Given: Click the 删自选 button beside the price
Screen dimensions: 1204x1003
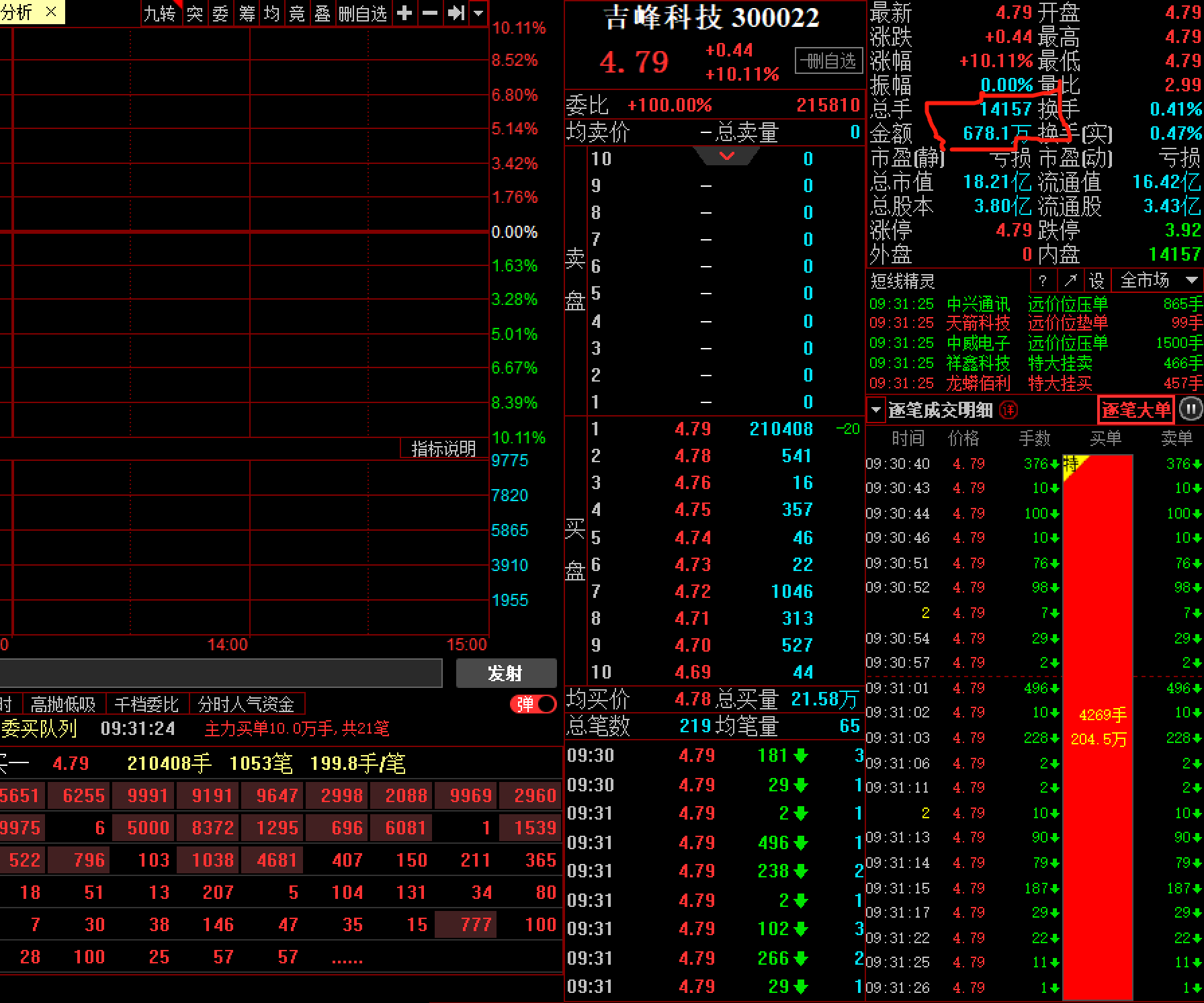Looking at the screenshot, I should click(829, 61).
